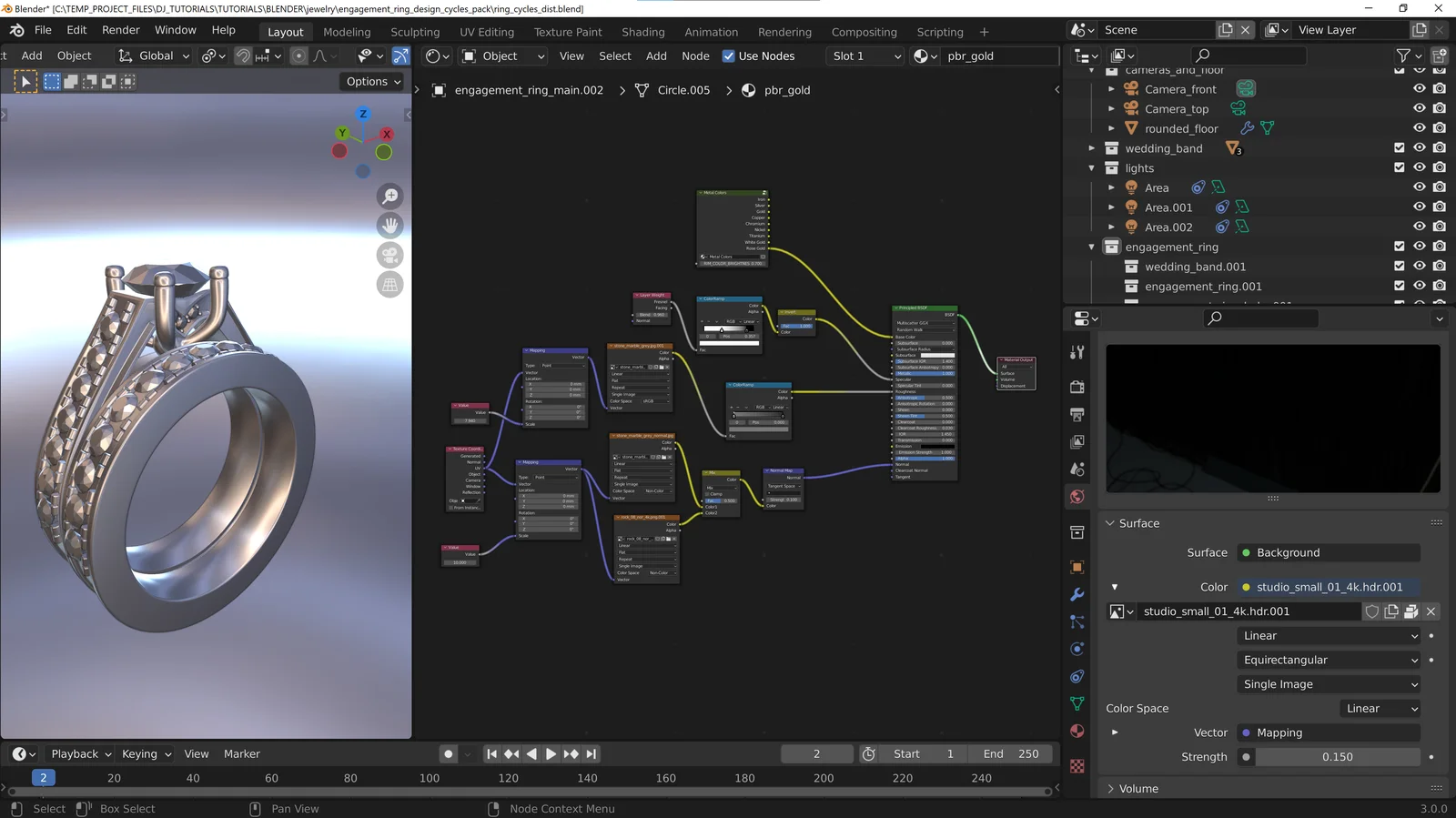The height and width of the screenshot is (818, 1456).
Task: Open the node editor Node menu
Action: [x=695, y=56]
